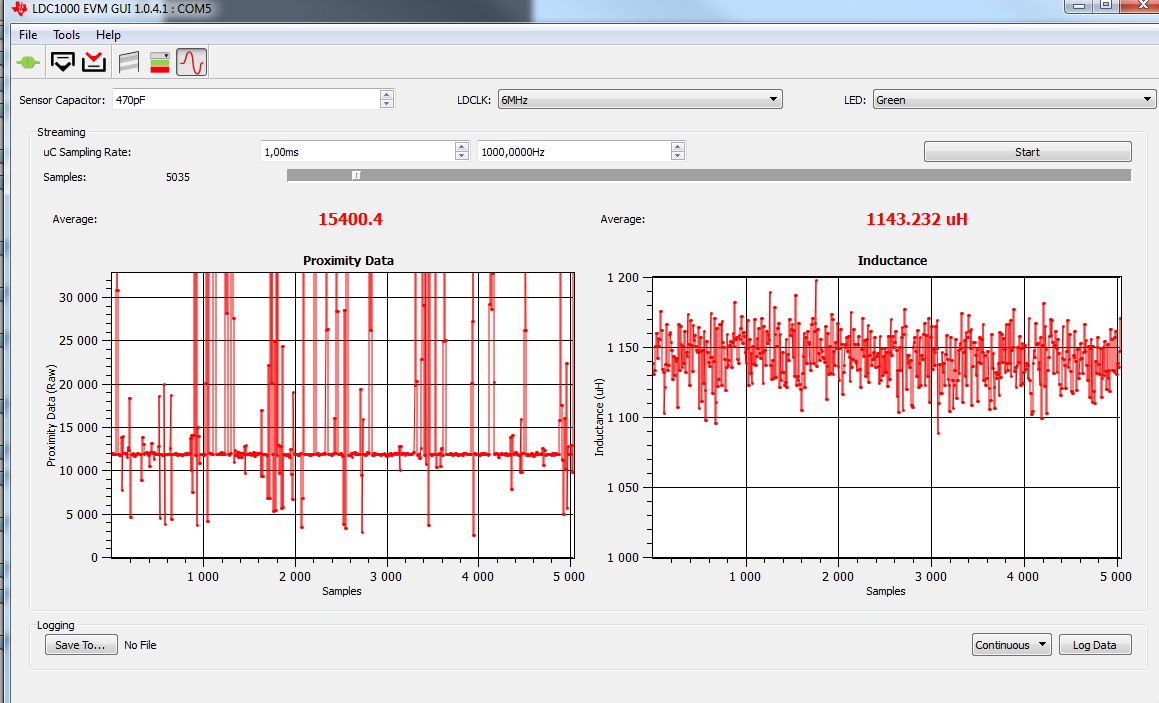This screenshot has height=703, width=1159.
Task: Decrease Sensor Capacitor with down arrow
Action: pos(387,103)
